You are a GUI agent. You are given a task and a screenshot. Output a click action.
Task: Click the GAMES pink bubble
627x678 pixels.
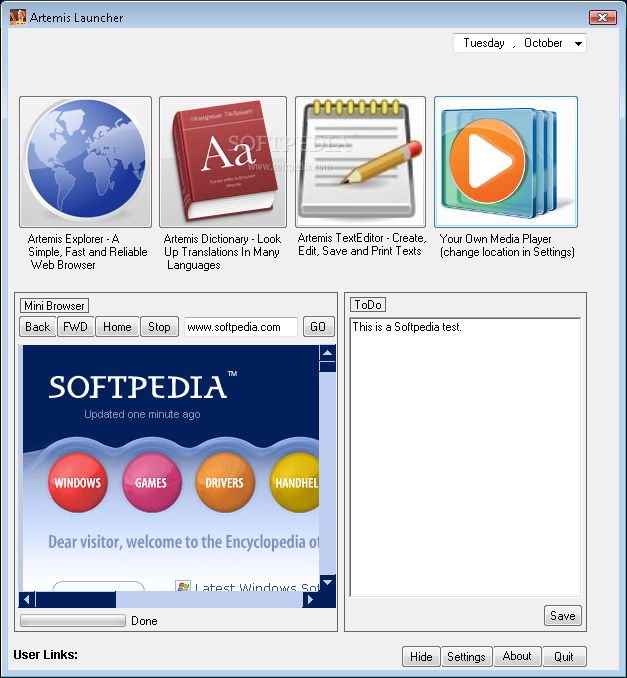tap(151, 483)
